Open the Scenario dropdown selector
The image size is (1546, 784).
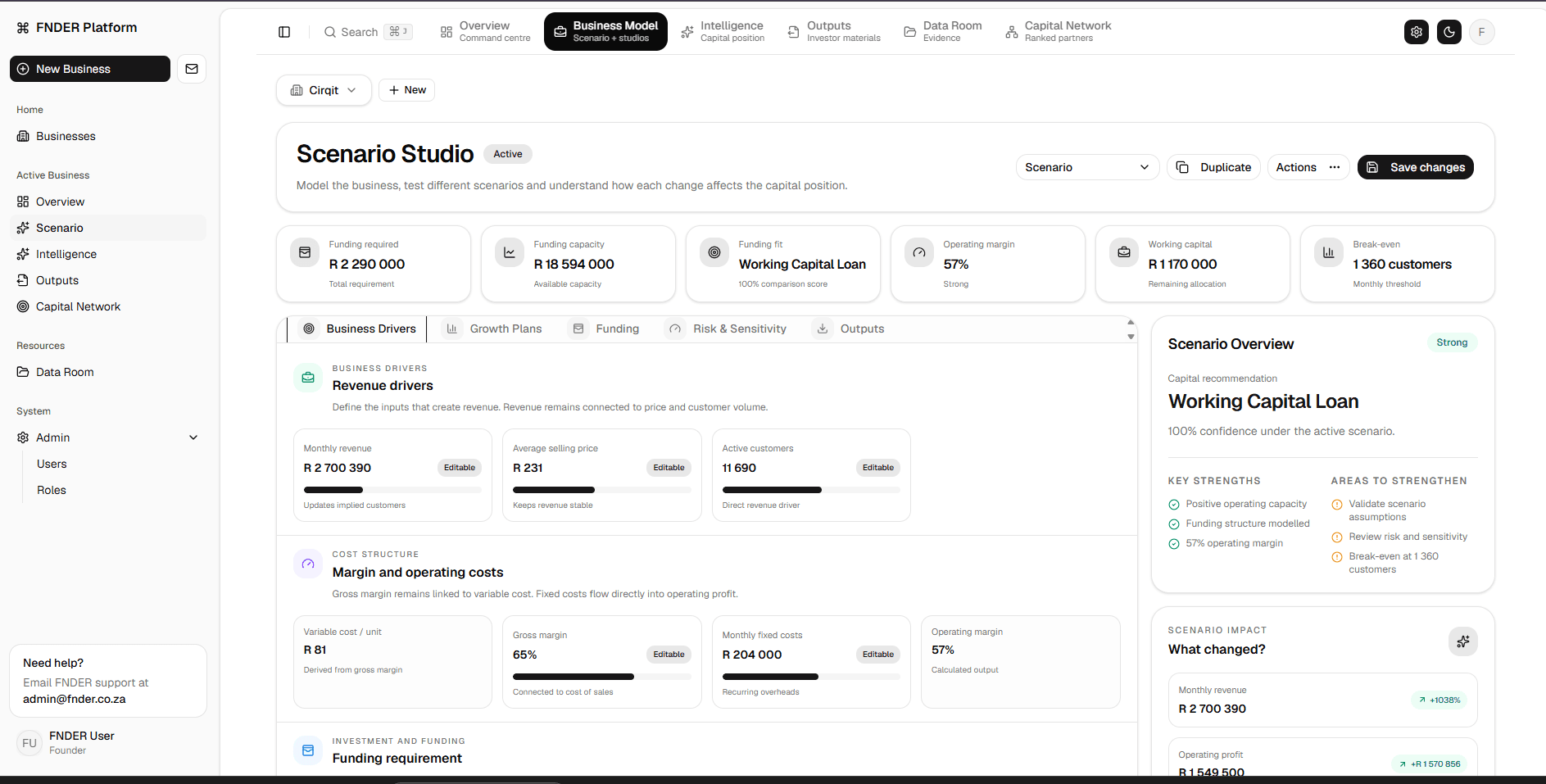pos(1087,167)
